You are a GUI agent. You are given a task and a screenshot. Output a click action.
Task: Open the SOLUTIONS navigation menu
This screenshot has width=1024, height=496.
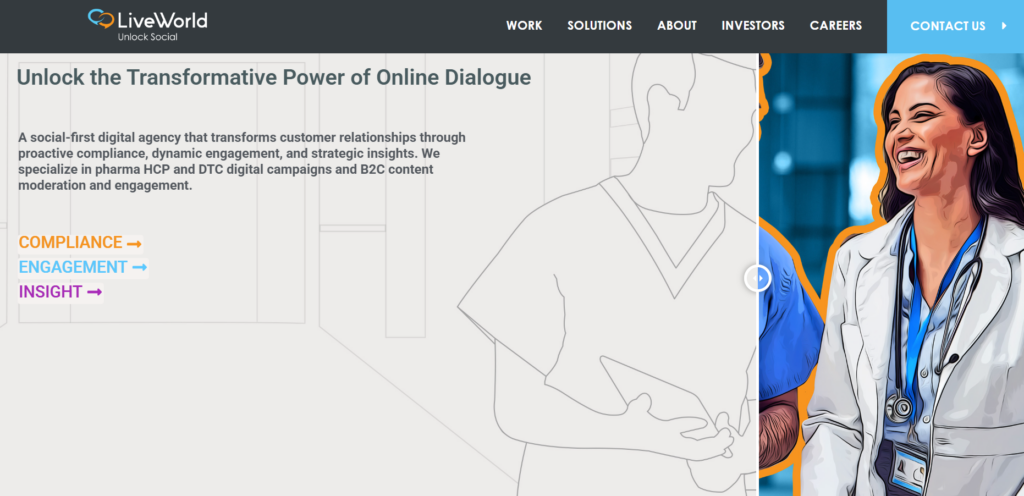599,26
